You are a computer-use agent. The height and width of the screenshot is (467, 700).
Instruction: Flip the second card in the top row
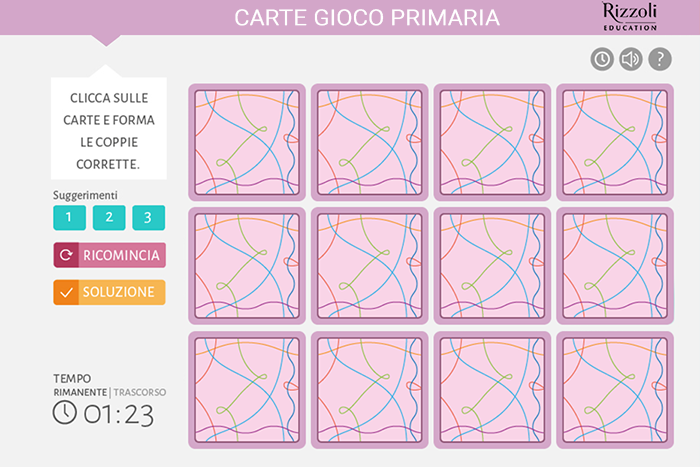[x=370, y=142]
